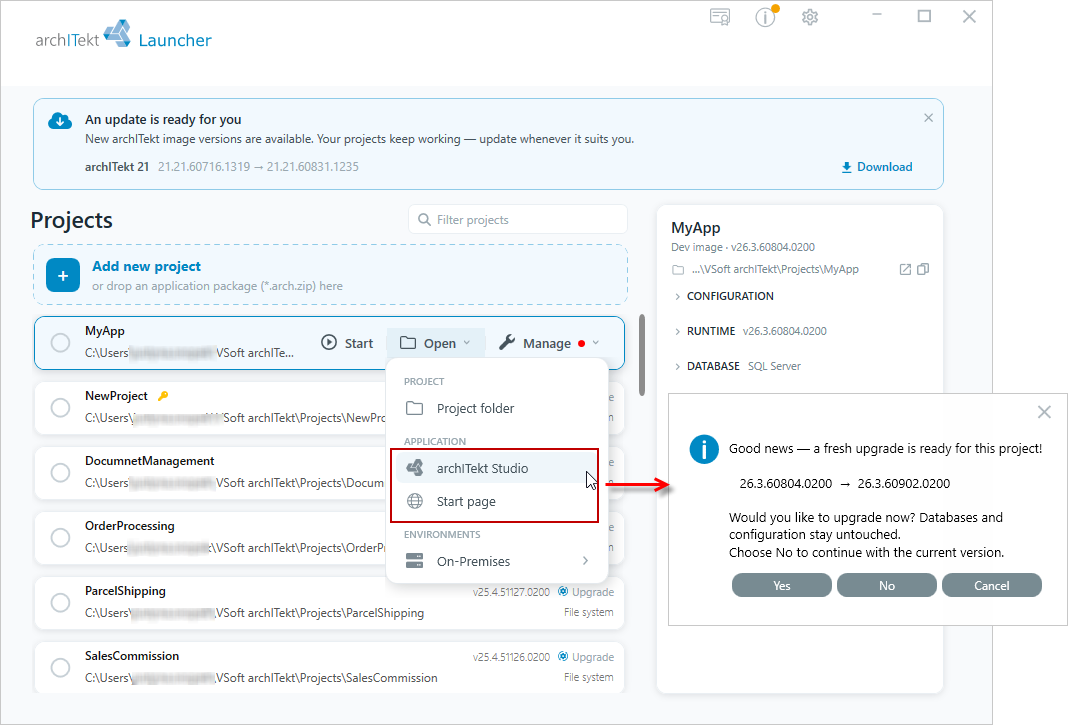Click the Filter projects search field

click(518, 220)
